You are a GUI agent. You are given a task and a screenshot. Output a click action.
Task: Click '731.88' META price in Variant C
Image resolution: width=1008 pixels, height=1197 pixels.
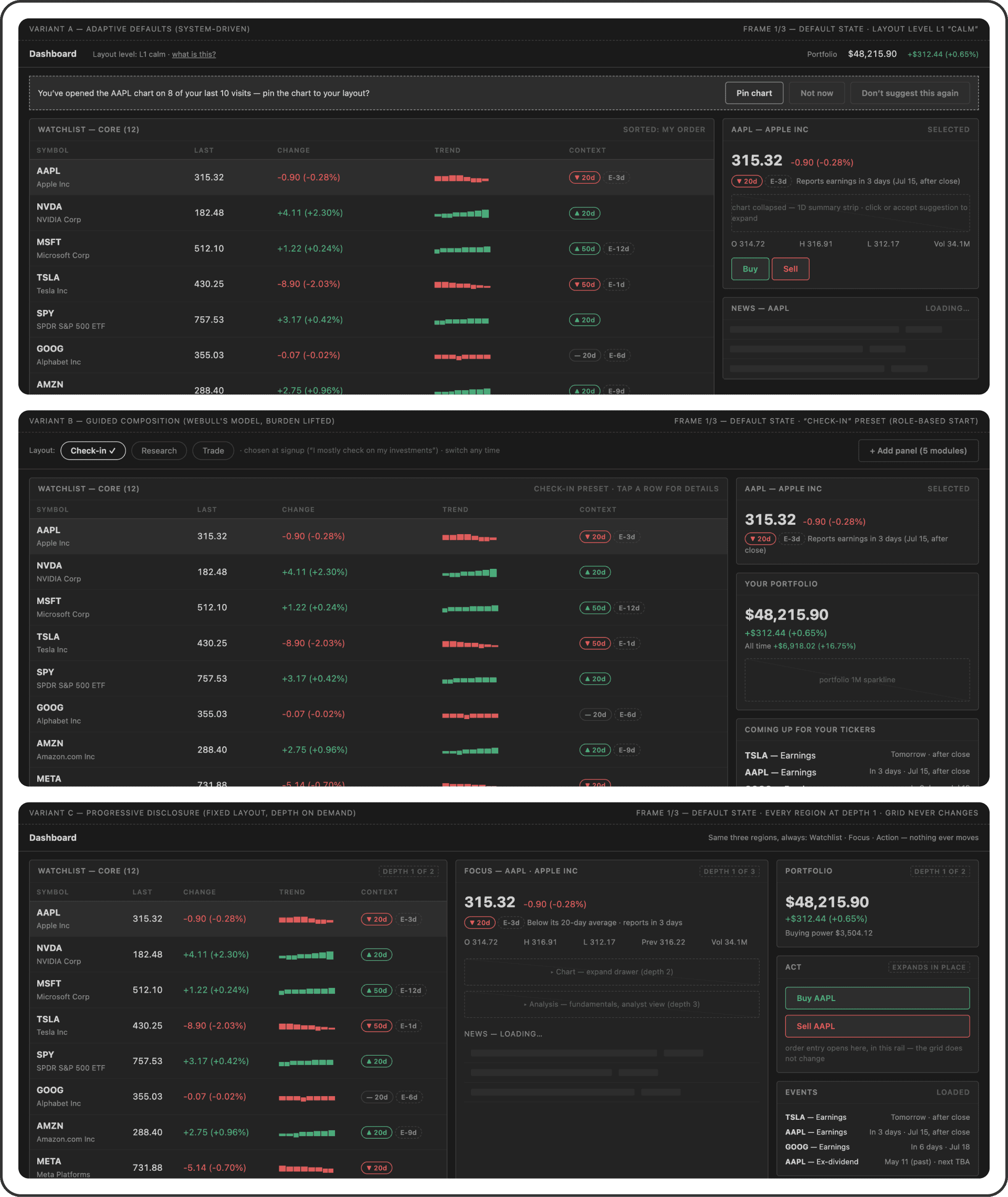click(x=148, y=1167)
